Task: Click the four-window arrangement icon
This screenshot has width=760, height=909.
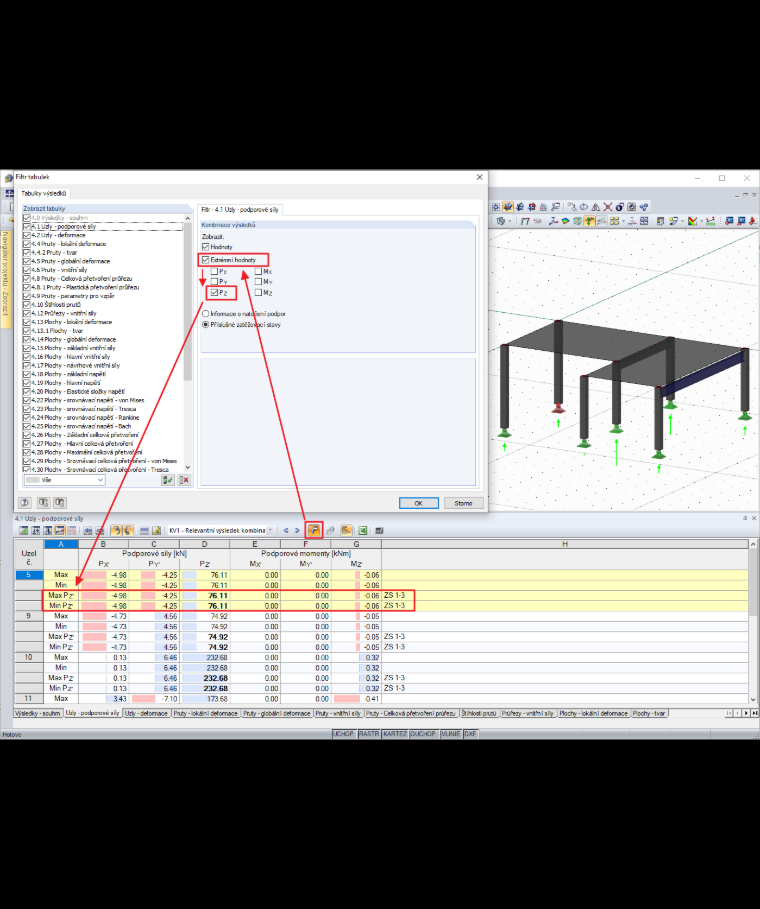Action: point(614,221)
